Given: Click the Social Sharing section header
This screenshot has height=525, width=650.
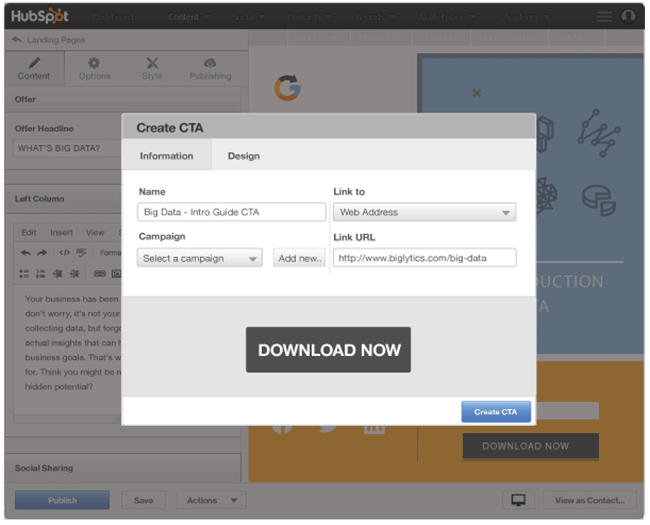Looking at the screenshot, I should (x=123, y=468).
